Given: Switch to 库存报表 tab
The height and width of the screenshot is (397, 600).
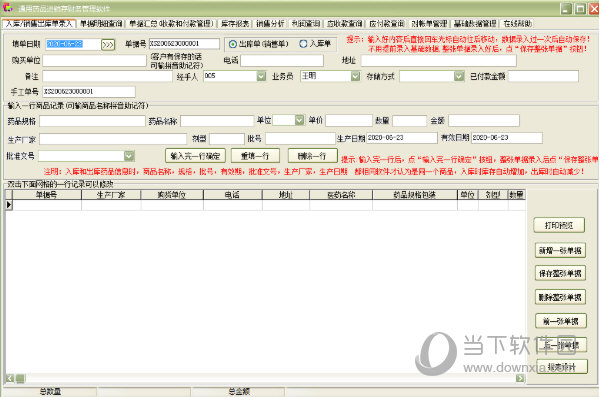Looking at the screenshot, I should click(235, 24).
